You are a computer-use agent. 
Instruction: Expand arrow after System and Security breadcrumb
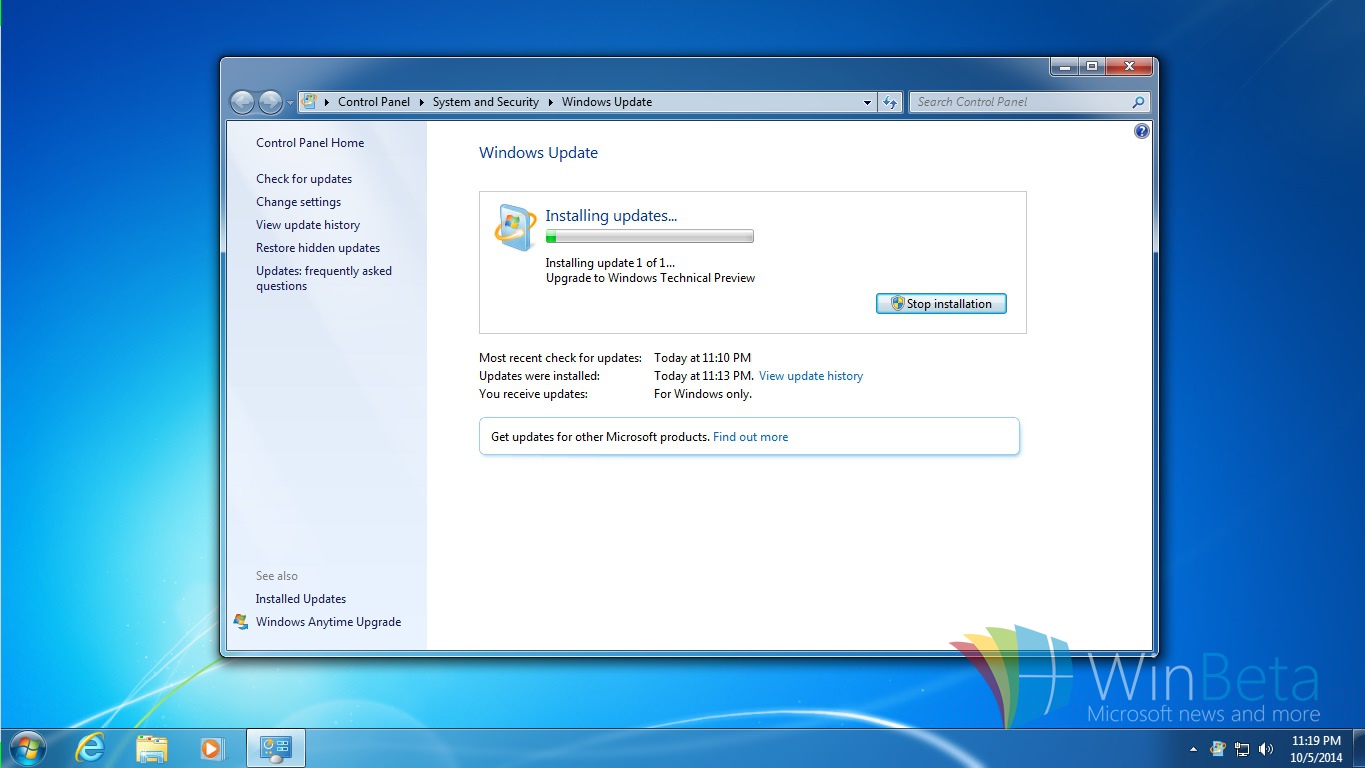tap(550, 102)
